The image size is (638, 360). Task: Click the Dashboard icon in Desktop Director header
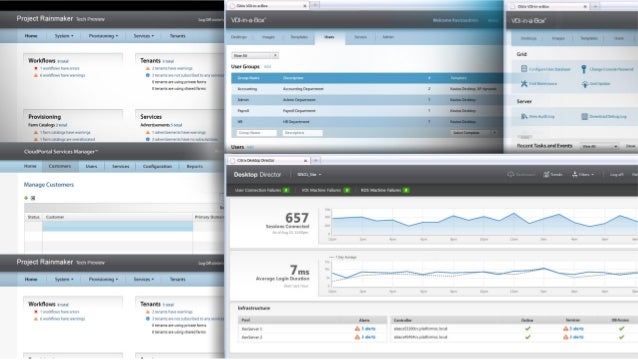511,175
